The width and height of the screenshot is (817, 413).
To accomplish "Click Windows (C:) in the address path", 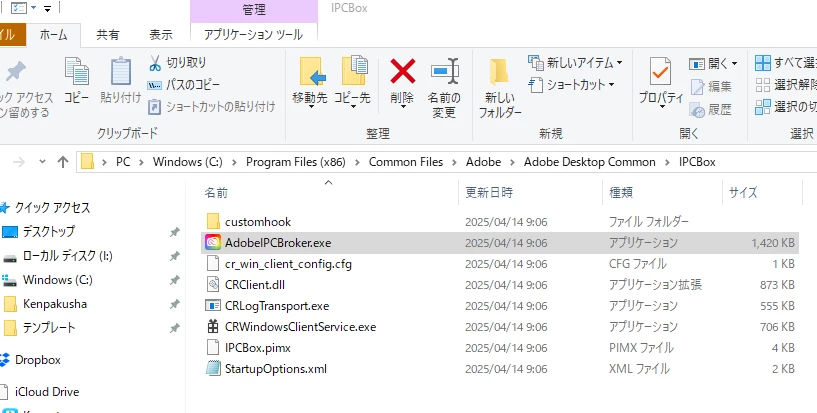I will 188,162.
